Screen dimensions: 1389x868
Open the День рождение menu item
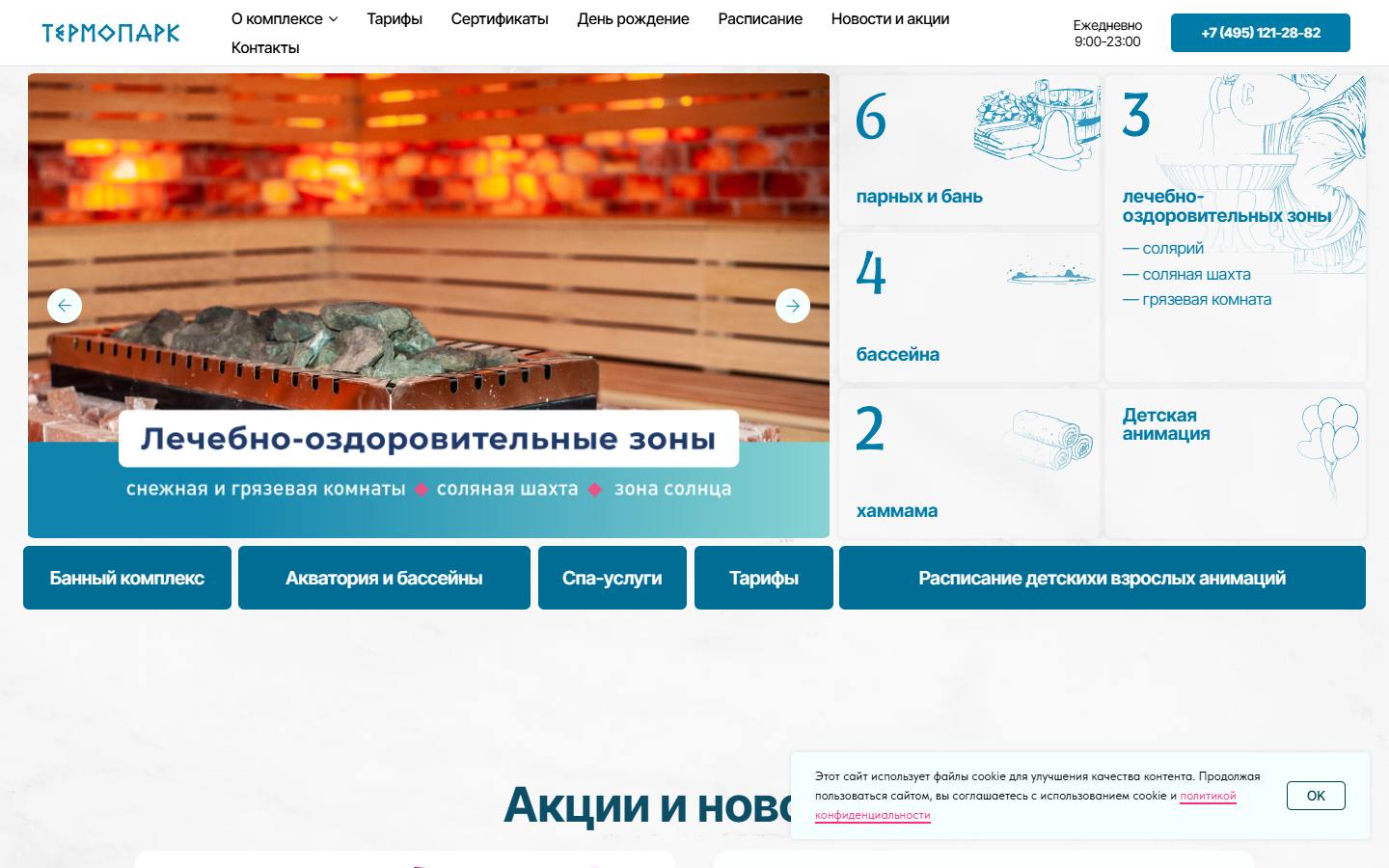click(633, 19)
